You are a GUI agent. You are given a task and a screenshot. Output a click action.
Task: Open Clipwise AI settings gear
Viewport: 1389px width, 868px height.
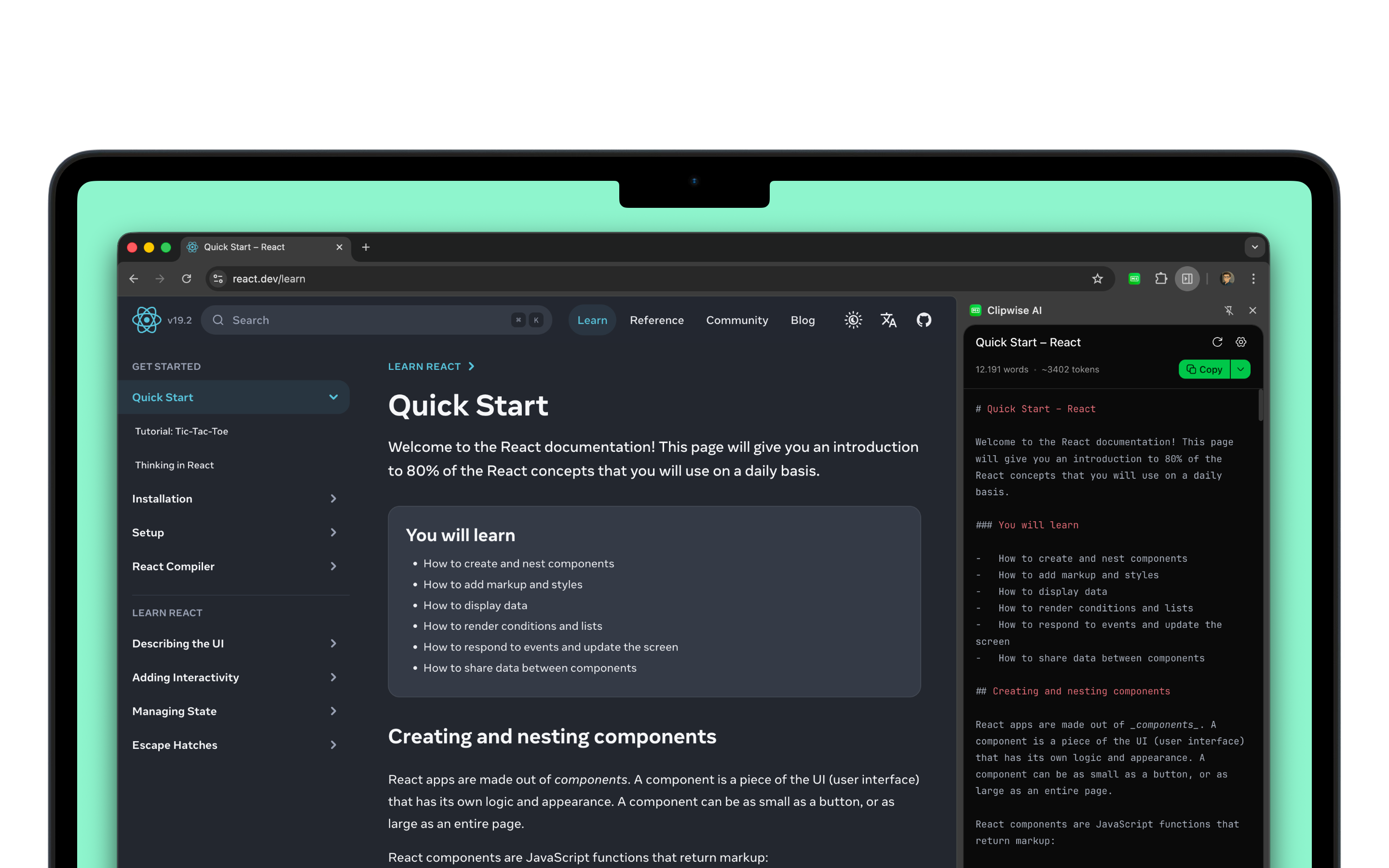click(x=1240, y=341)
